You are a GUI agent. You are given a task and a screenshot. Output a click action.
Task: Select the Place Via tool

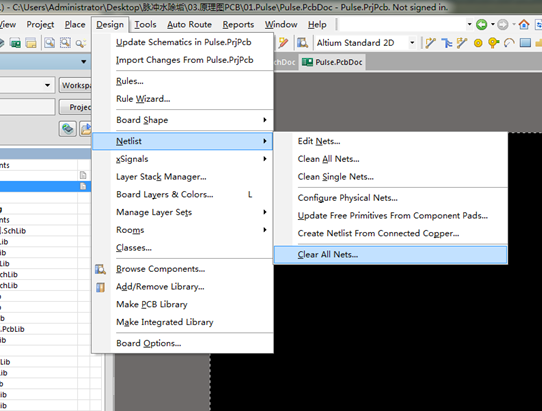493,43
